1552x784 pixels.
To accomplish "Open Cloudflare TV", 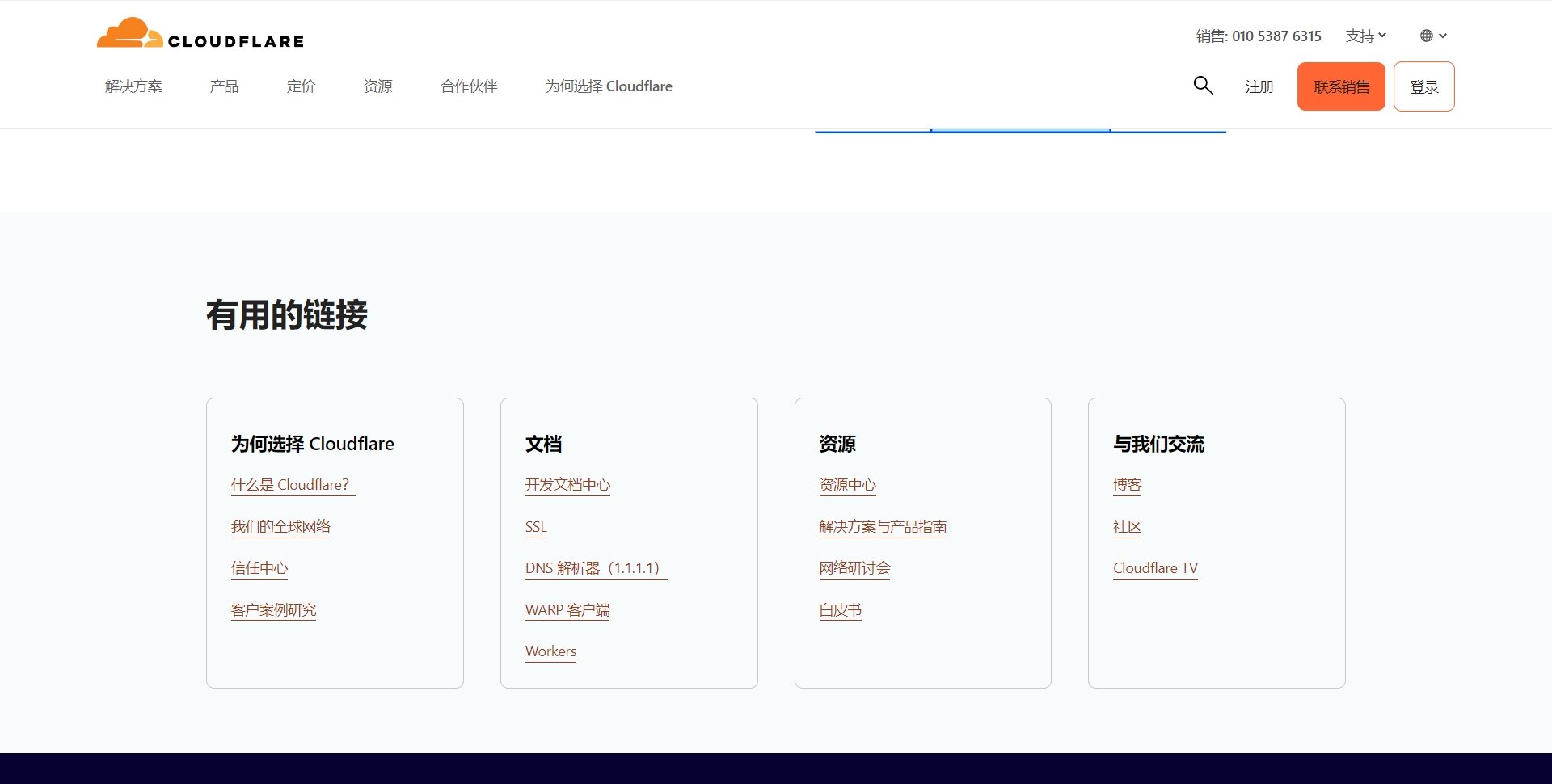I will (1155, 567).
